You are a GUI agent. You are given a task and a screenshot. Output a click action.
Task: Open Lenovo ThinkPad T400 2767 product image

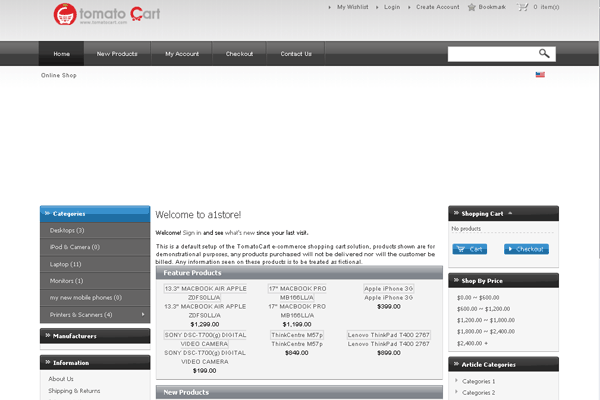coord(388,335)
